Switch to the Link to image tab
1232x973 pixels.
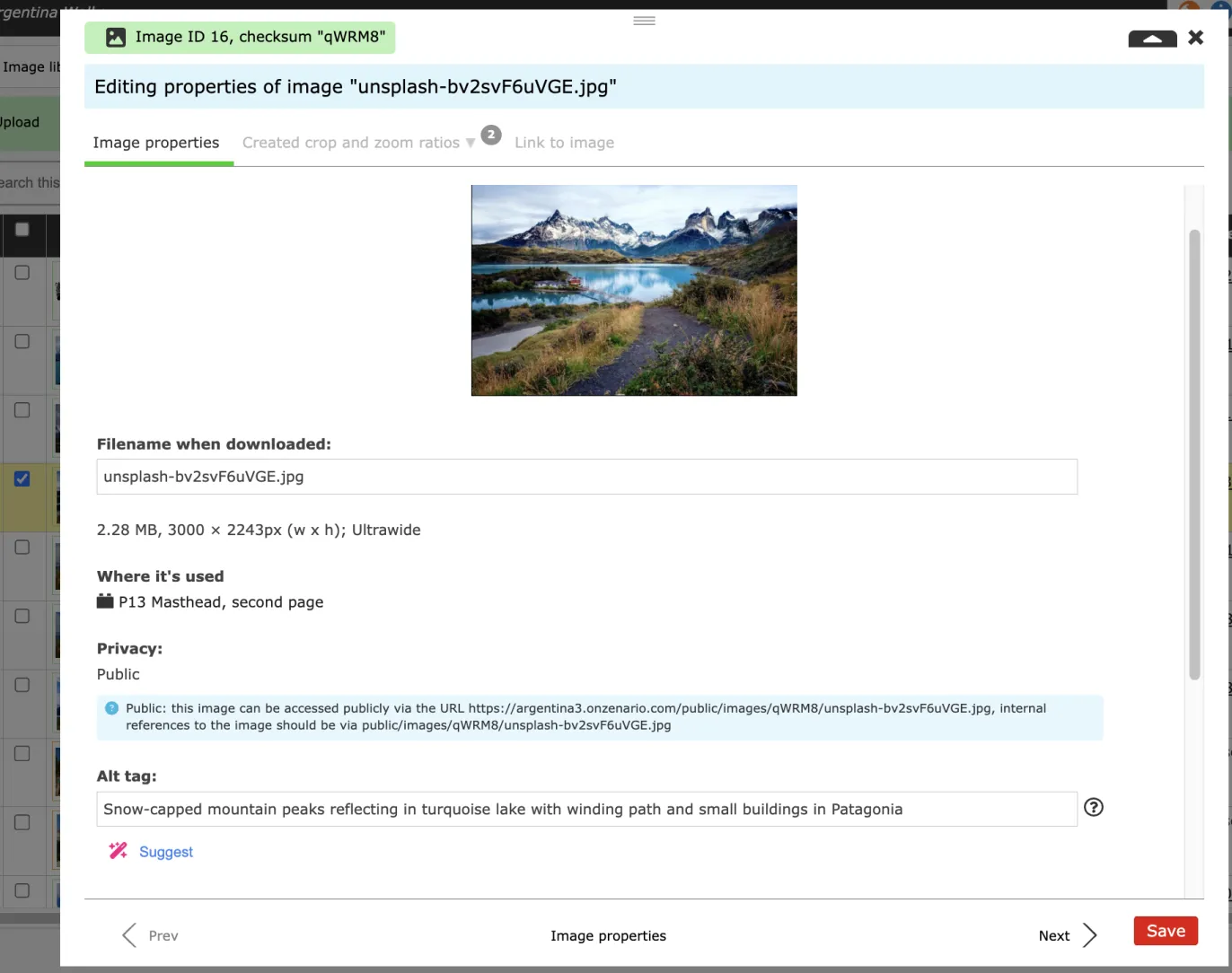click(565, 143)
